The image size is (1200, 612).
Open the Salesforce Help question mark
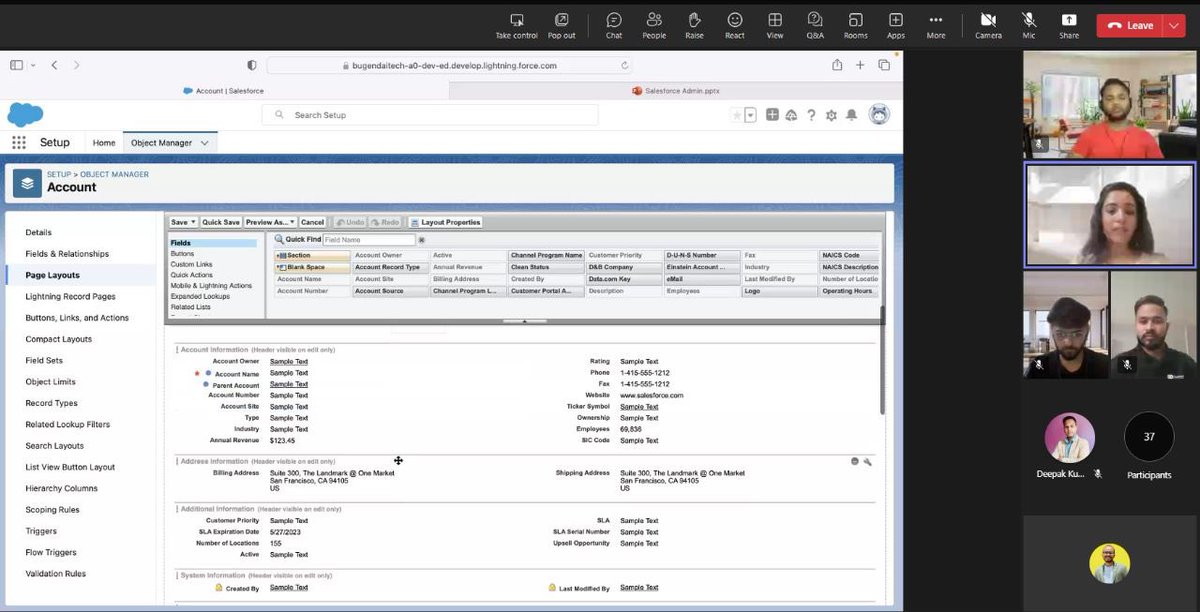tap(811, 115)
